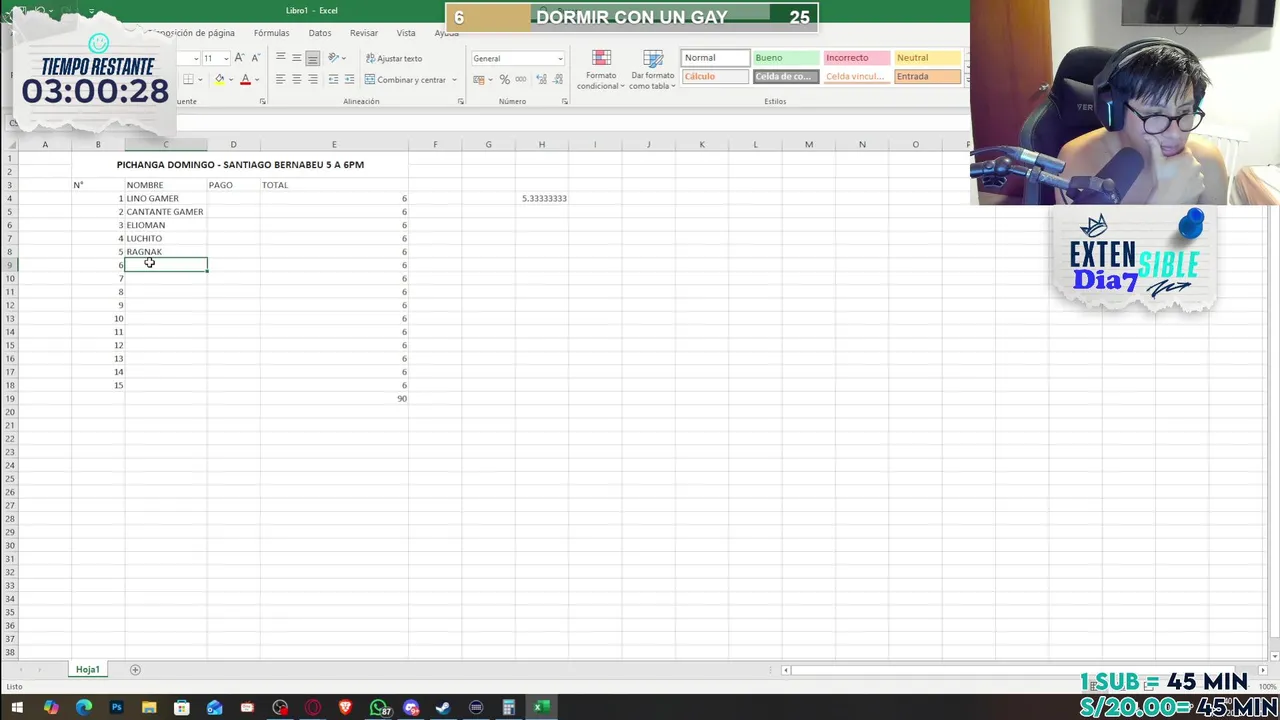Apply the Bueno cell style
Viewport: 1280px width, 720px height.
click(x=785, y=58)
